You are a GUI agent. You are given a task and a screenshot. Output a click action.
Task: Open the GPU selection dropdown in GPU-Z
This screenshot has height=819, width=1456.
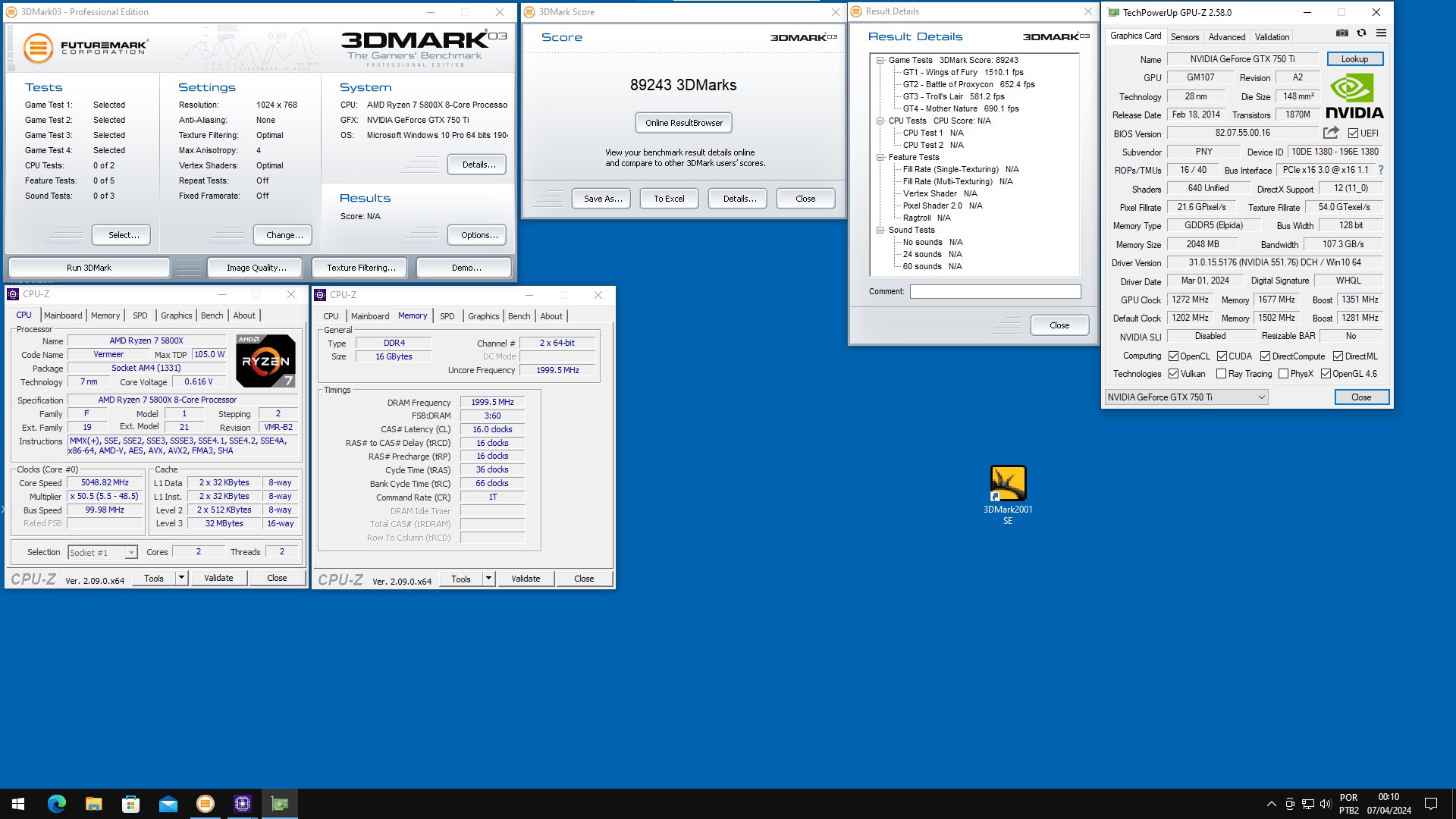(1186, 397)
